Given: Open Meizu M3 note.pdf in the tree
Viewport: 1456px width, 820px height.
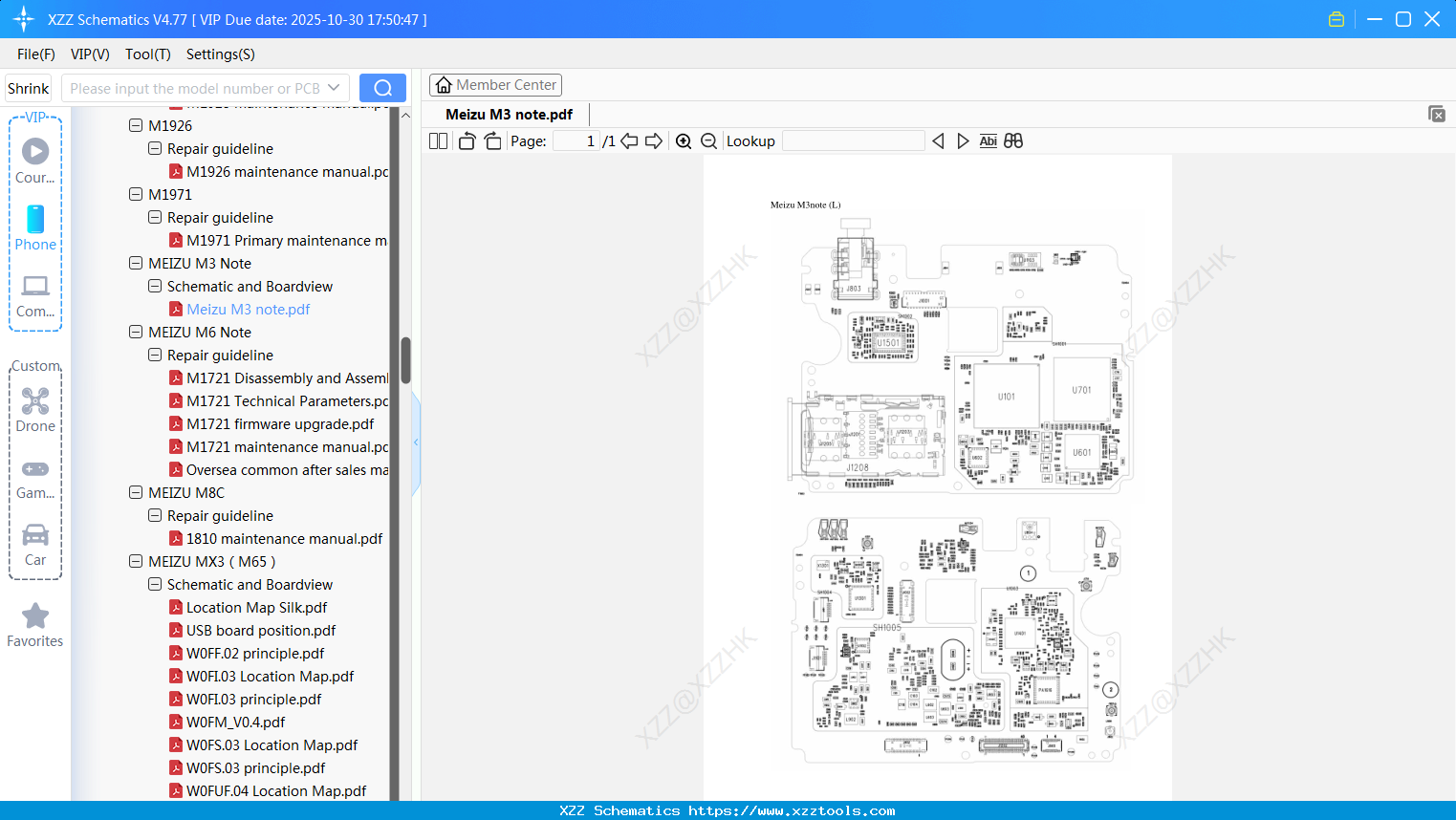Looking at the screenshot, I should click(240, 310).
